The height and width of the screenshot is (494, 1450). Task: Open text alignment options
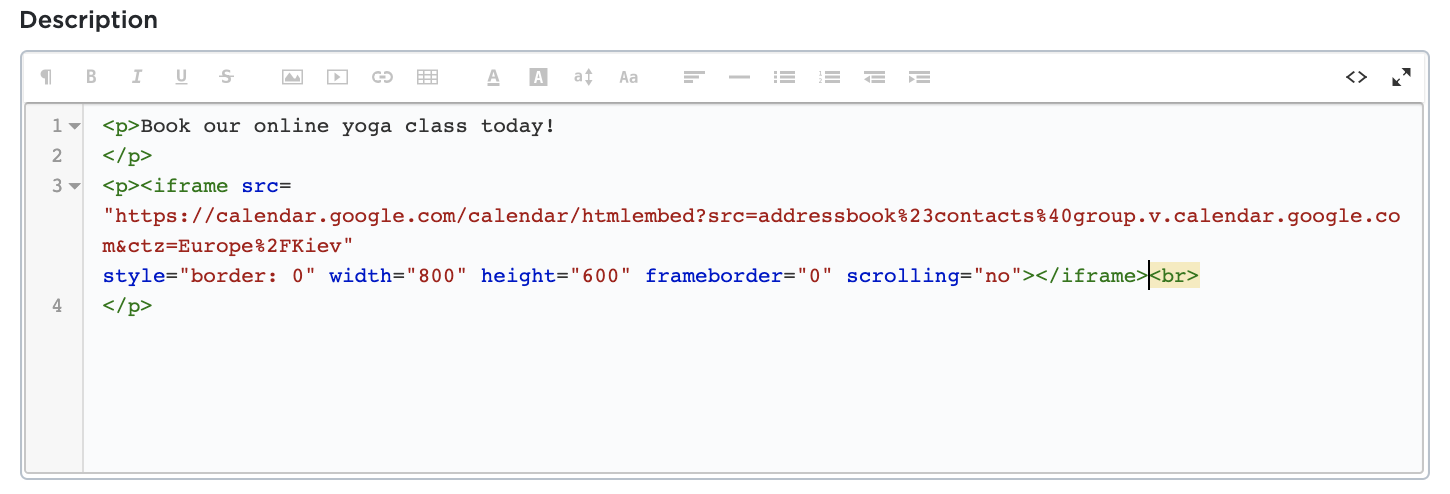tap(694, 77)
